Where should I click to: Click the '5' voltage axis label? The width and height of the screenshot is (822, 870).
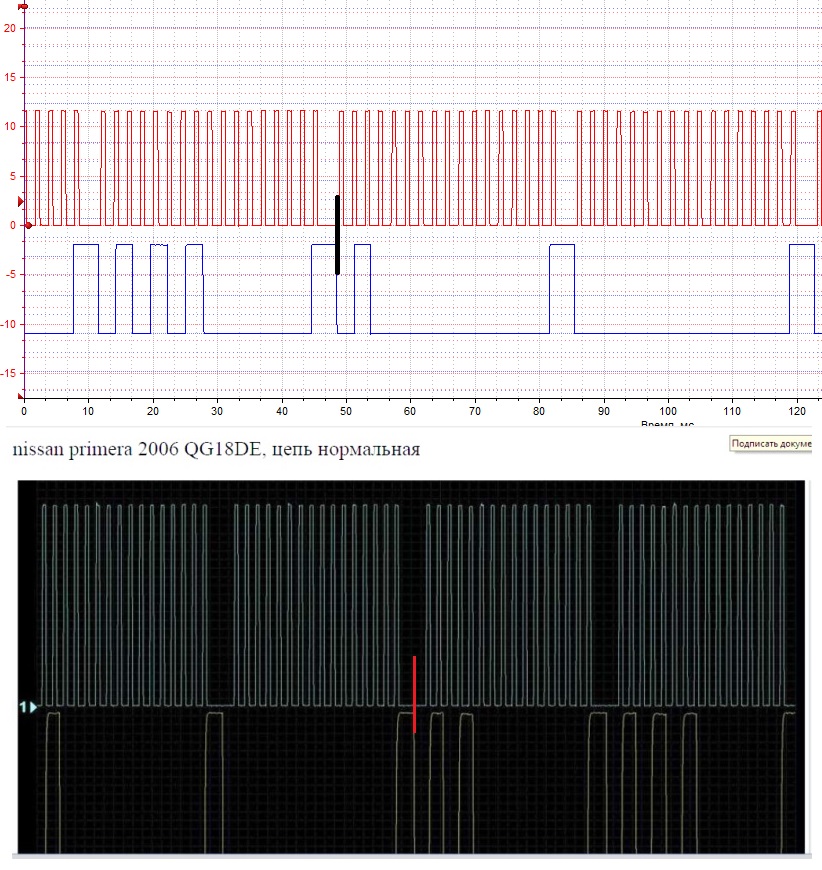(x=13, y=176)
